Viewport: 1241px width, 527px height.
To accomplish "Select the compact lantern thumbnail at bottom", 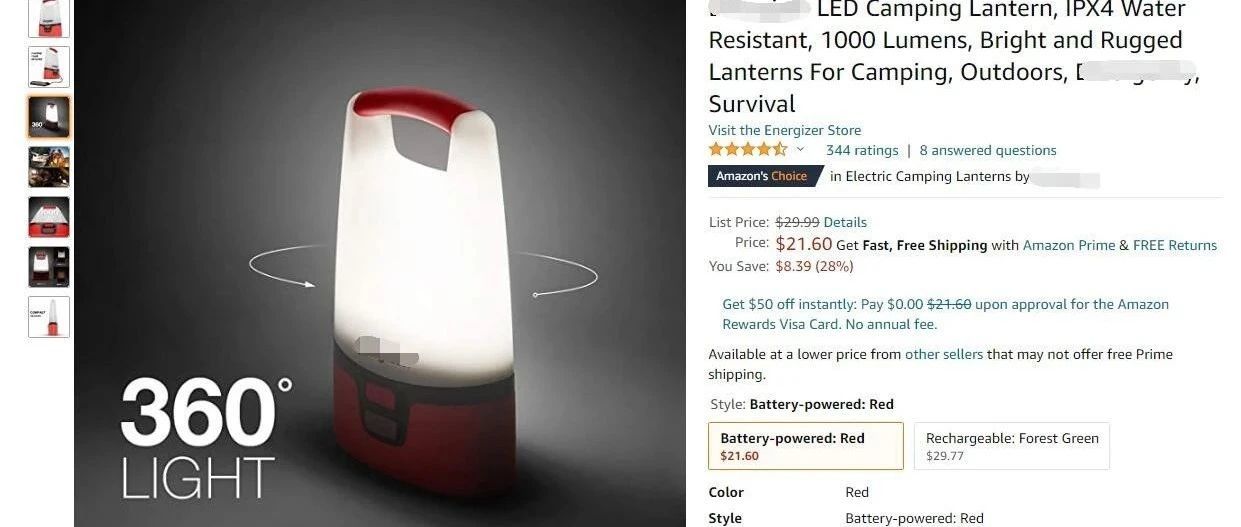I will [x=49, y=317].
